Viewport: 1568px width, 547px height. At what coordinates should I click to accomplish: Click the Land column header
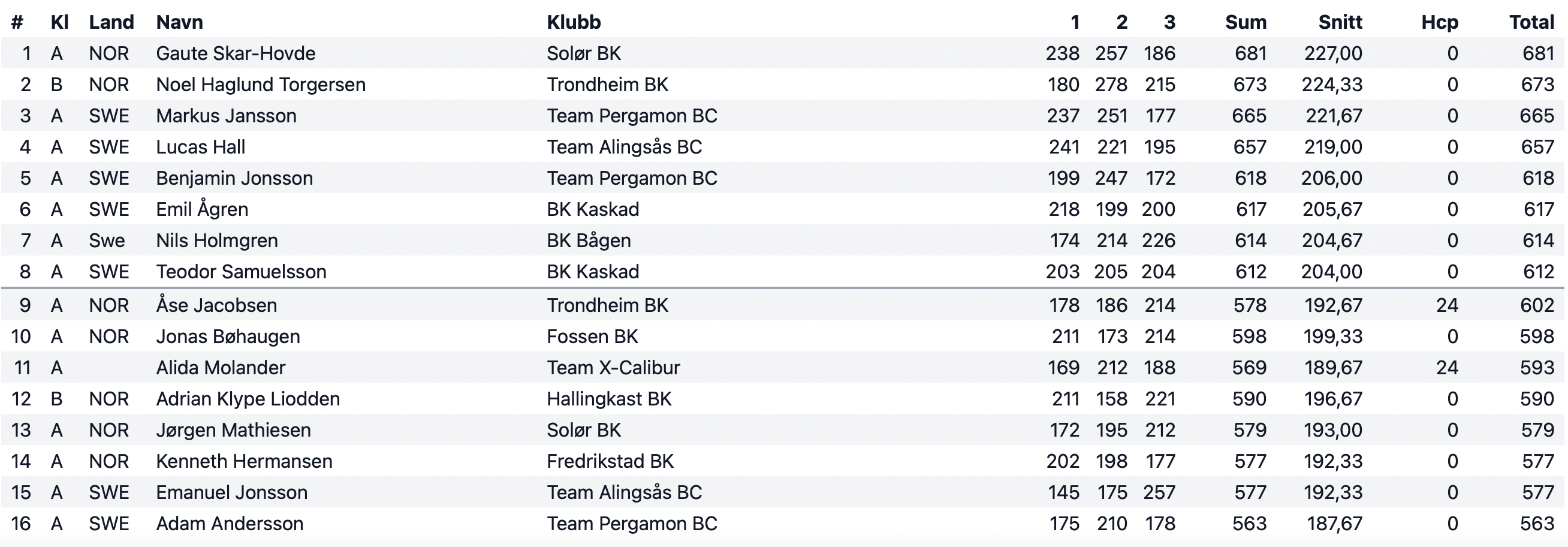point(111,22)
